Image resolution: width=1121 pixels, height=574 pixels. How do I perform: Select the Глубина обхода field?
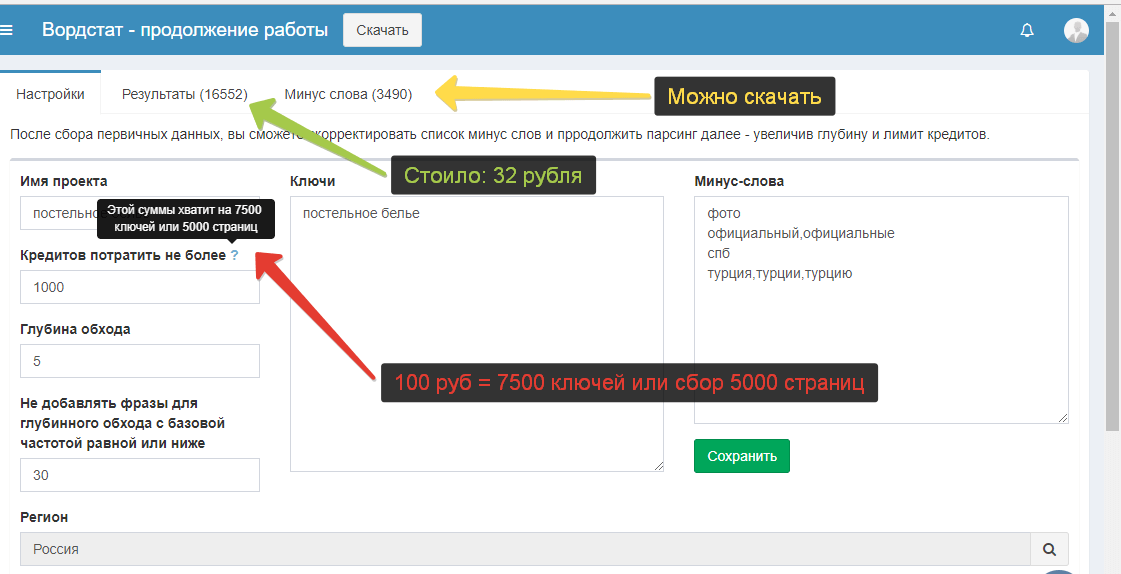pos(139,361)
